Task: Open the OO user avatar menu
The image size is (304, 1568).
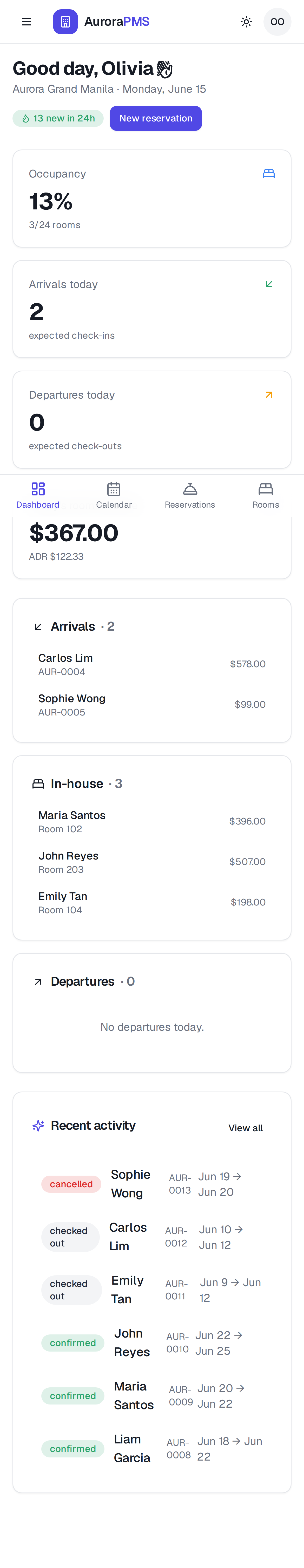Action: 277,22
